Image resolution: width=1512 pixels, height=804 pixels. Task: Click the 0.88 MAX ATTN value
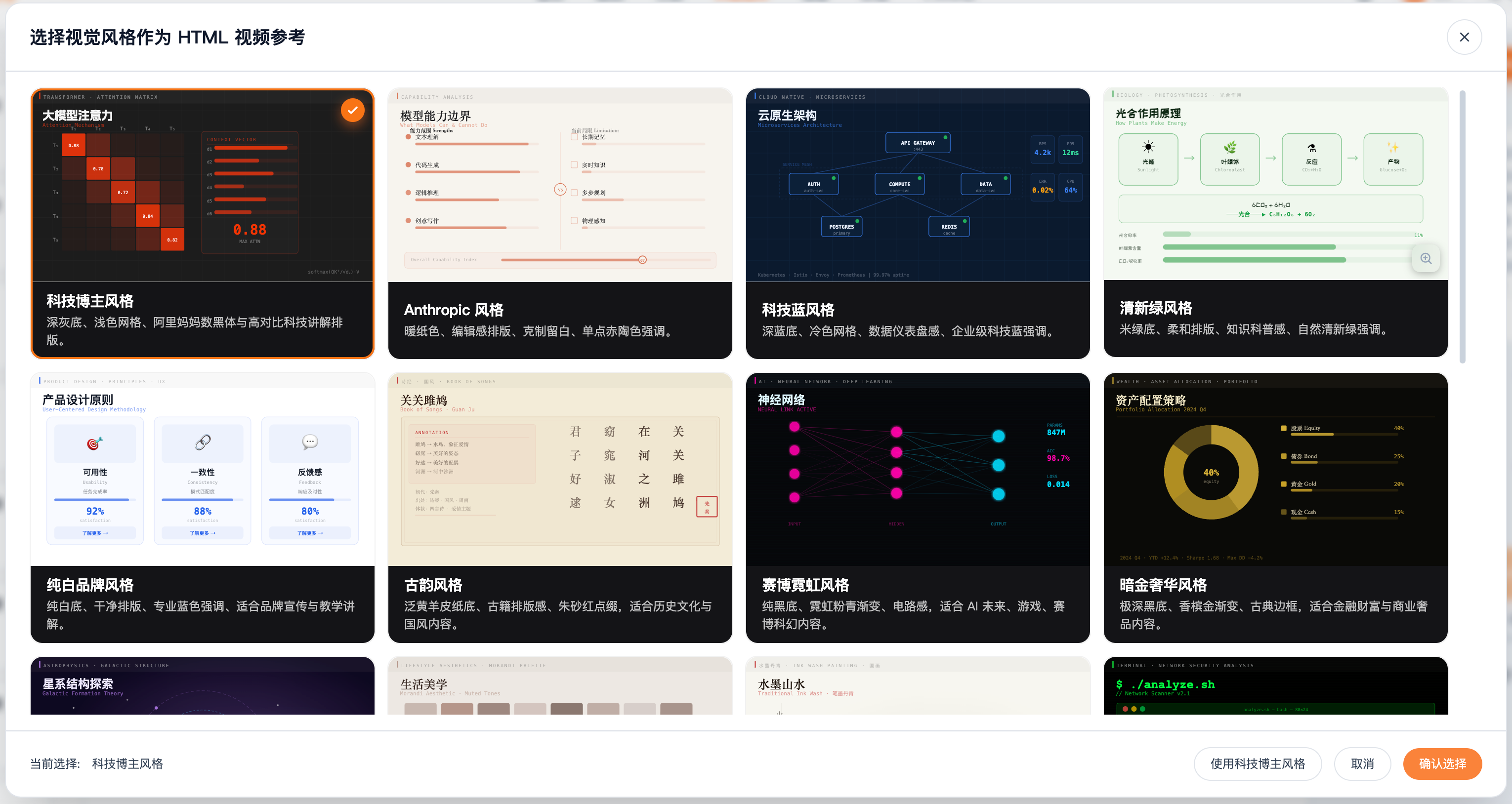[x=250, y=230]
